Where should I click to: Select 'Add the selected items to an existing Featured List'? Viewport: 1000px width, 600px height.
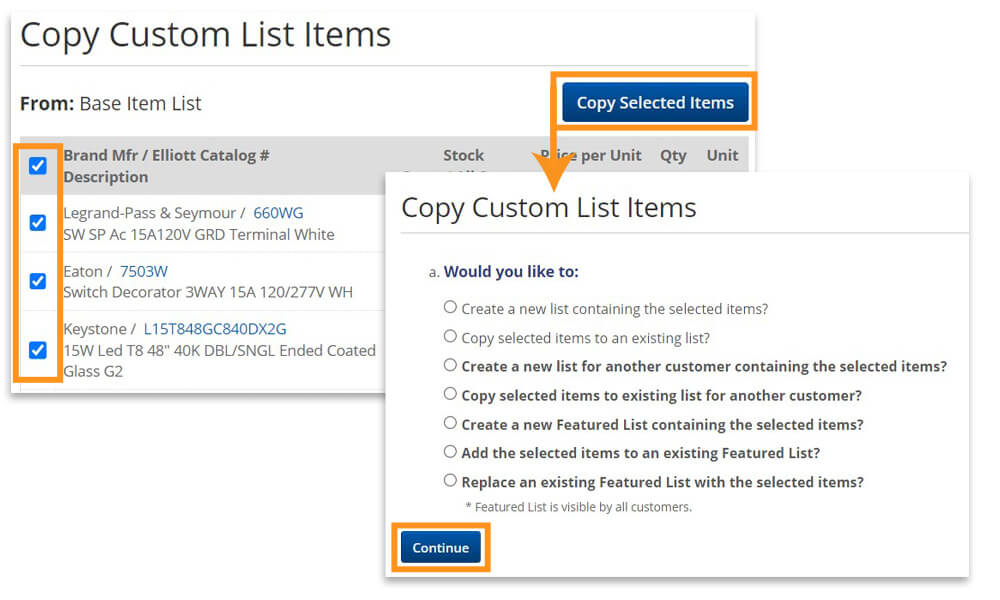tap(450, 451)
